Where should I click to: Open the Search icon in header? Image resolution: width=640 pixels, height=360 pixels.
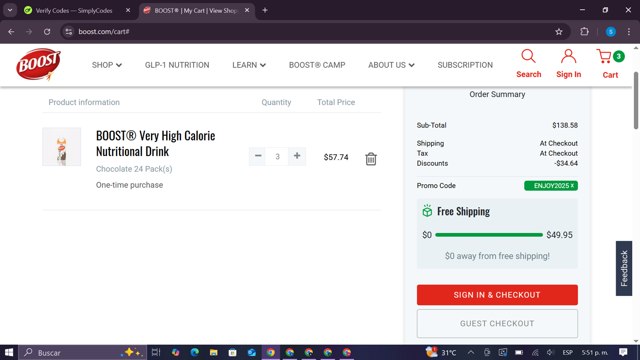click(528, 64)
